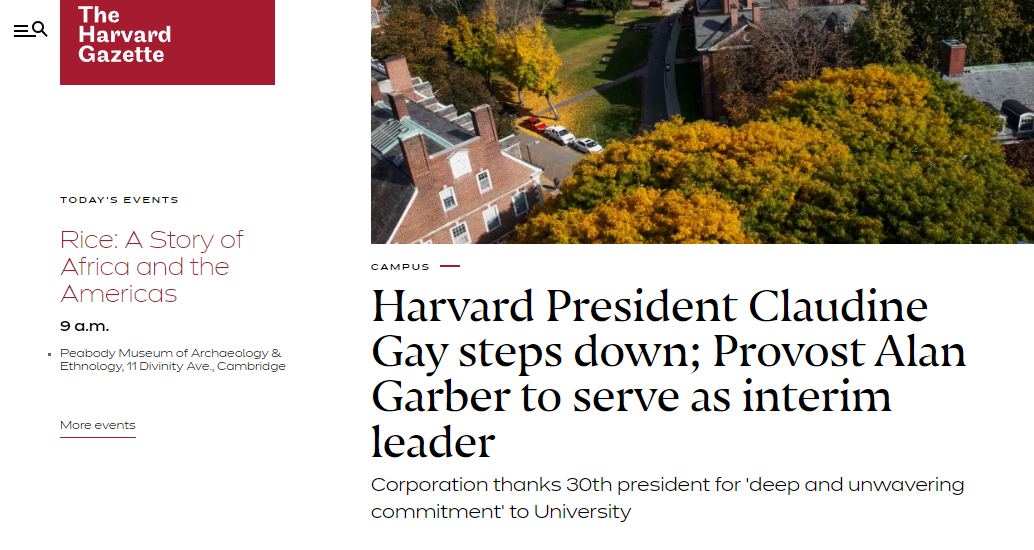Click the red car parked in photo

tap(537, 125)
